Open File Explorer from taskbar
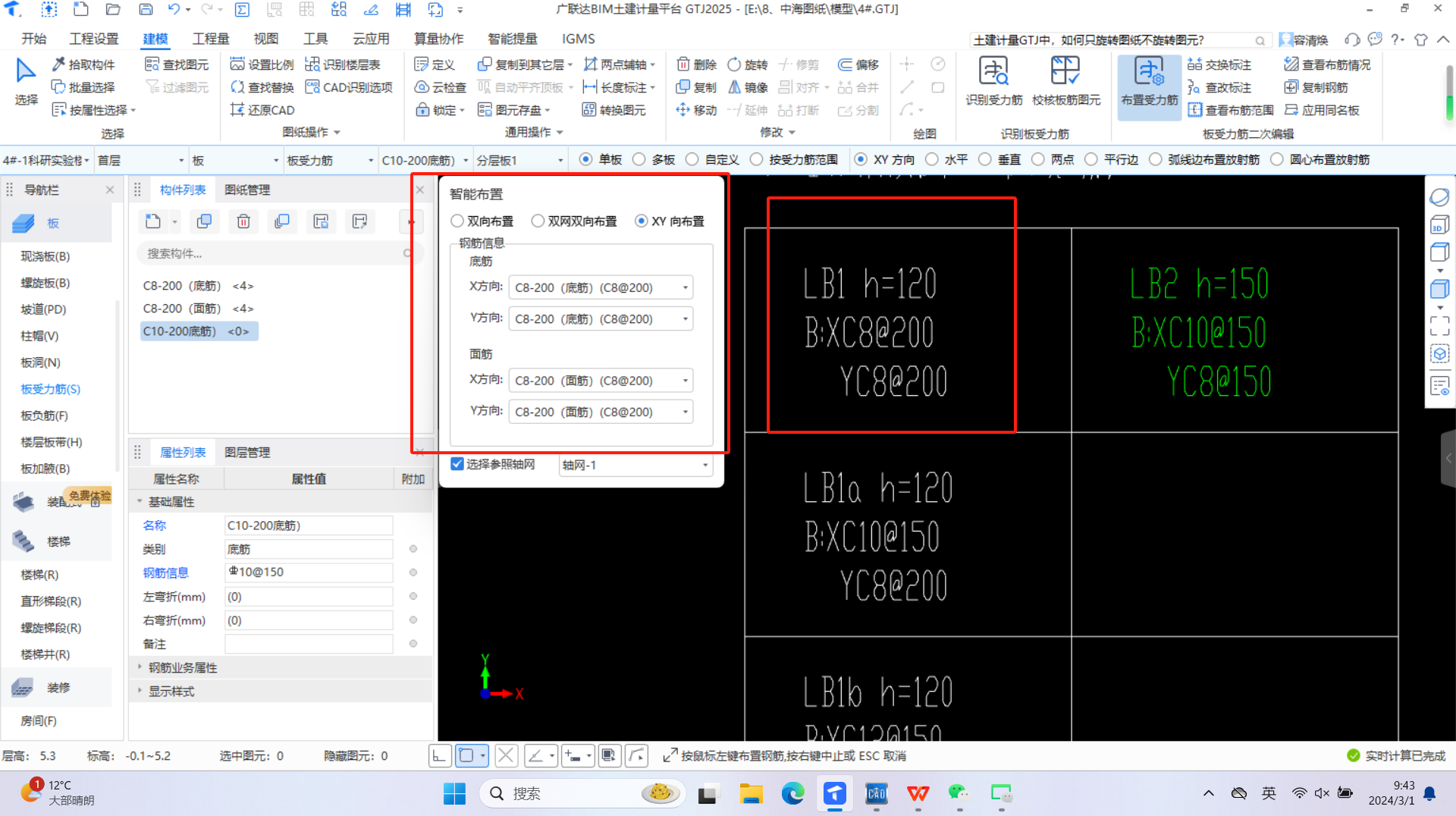1456x816 pixels. pos(751,794)
